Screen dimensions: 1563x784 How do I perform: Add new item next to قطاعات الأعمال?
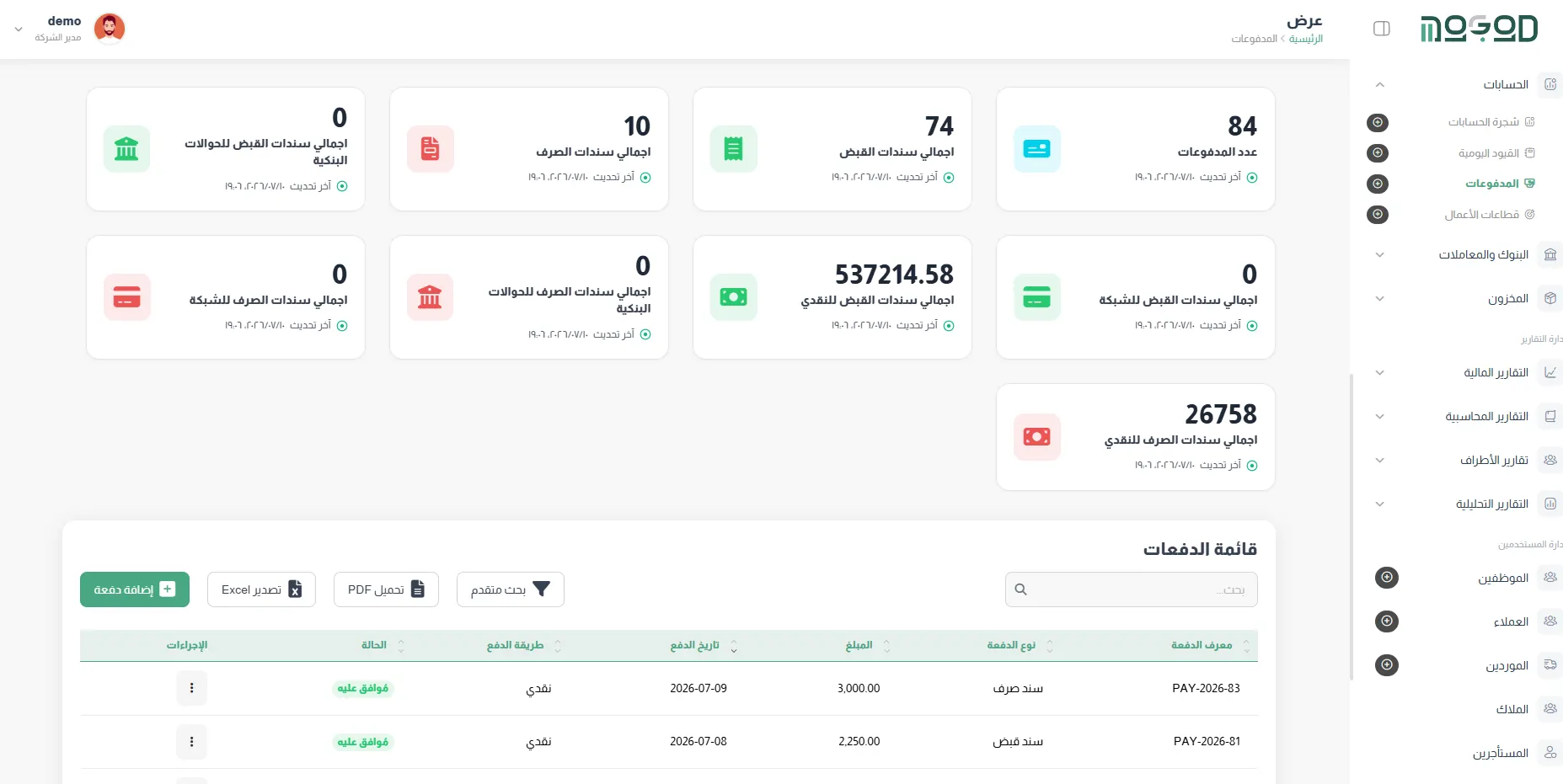pos(1378,215)
